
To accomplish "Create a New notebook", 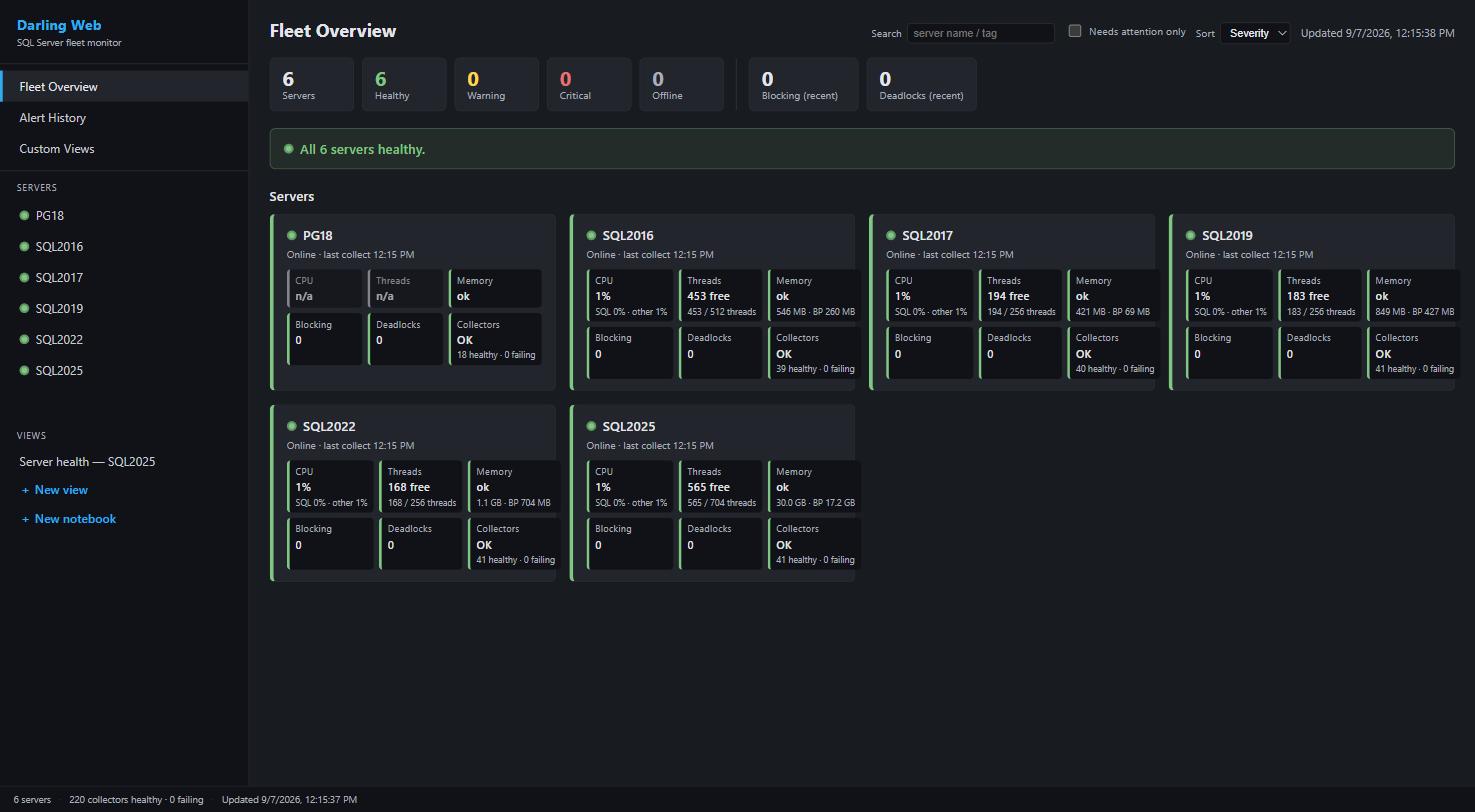I will 69,519.
